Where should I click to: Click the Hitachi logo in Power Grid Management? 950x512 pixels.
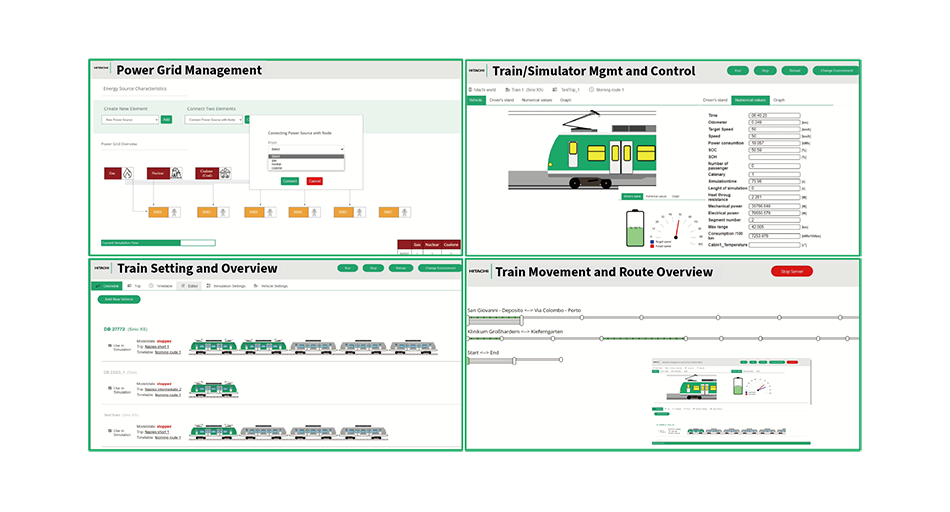coord(101,68)
